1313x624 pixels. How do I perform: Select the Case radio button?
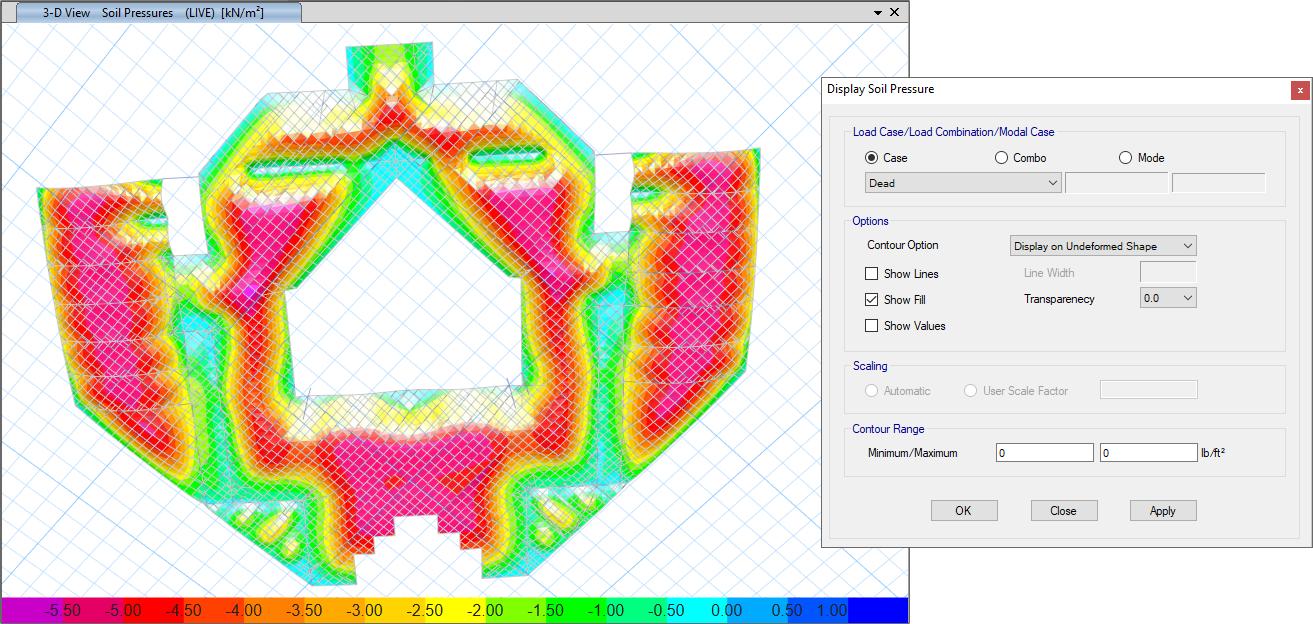point(871,158)
